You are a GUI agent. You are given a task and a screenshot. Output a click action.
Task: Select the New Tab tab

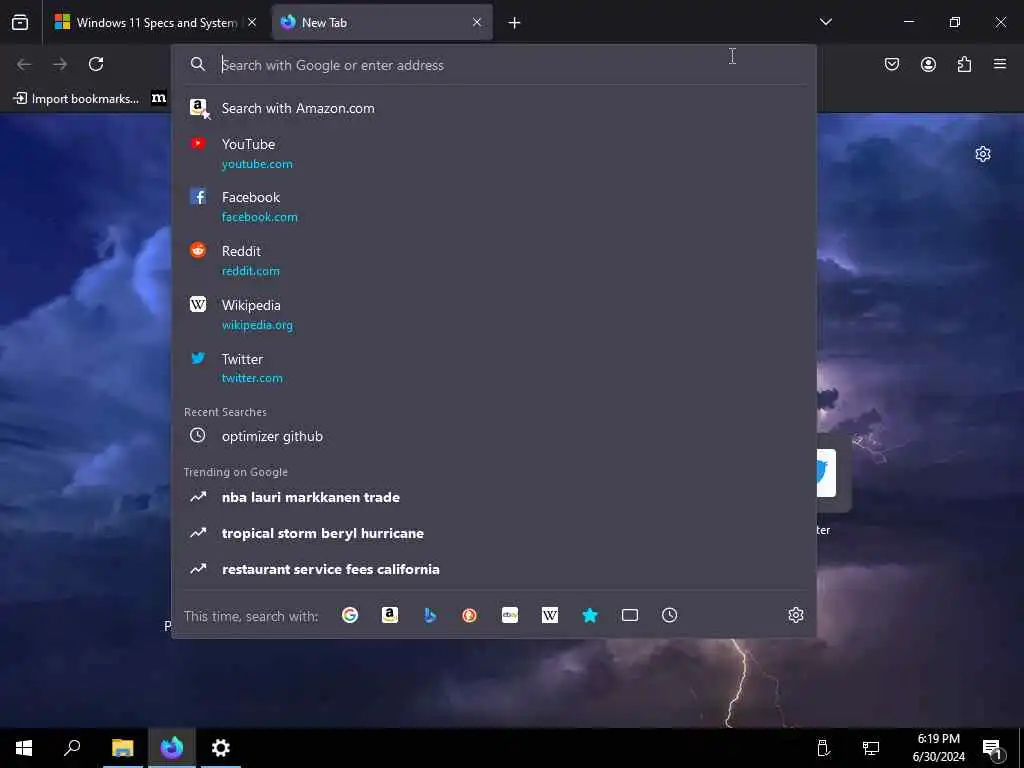382,22
